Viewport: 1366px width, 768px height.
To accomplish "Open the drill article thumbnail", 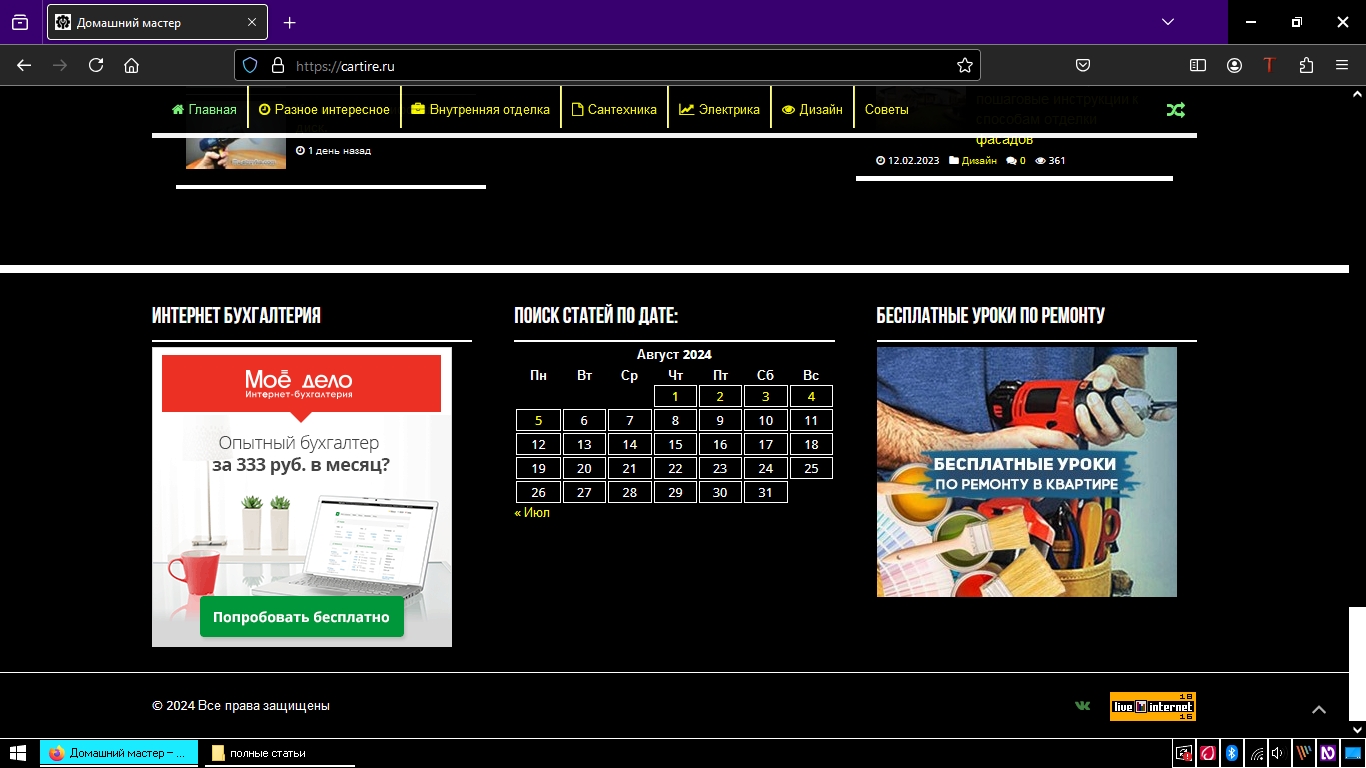I will point(236,152).
